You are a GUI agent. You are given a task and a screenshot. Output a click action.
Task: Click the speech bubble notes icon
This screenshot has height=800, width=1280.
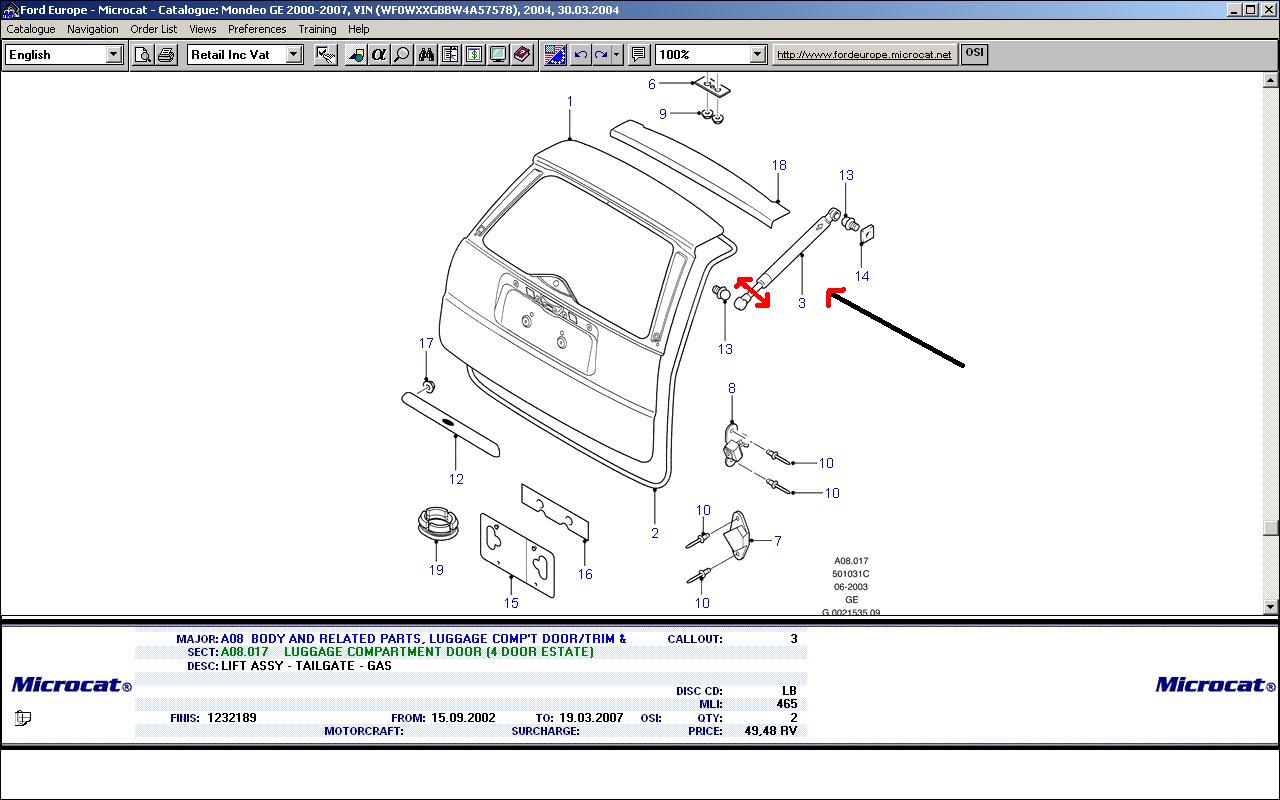pos(639,55)
